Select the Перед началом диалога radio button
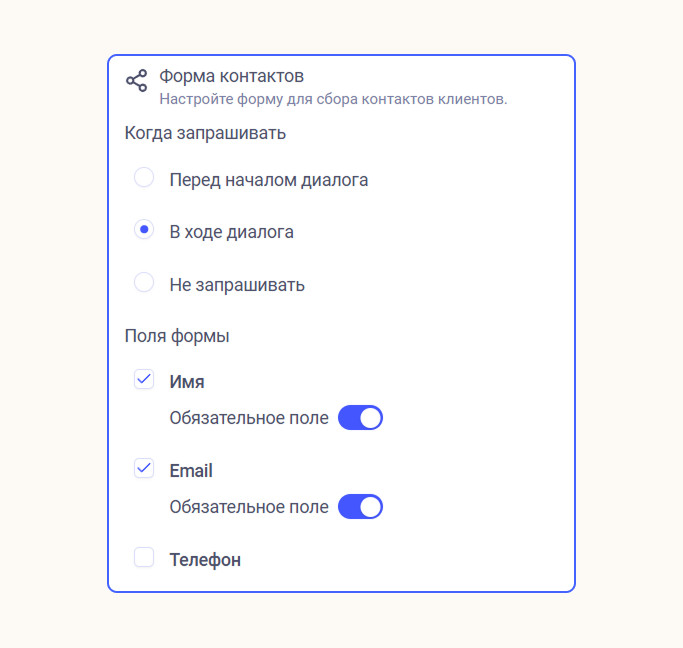Viewport: 683px width, 648px height. coord(144,178)
